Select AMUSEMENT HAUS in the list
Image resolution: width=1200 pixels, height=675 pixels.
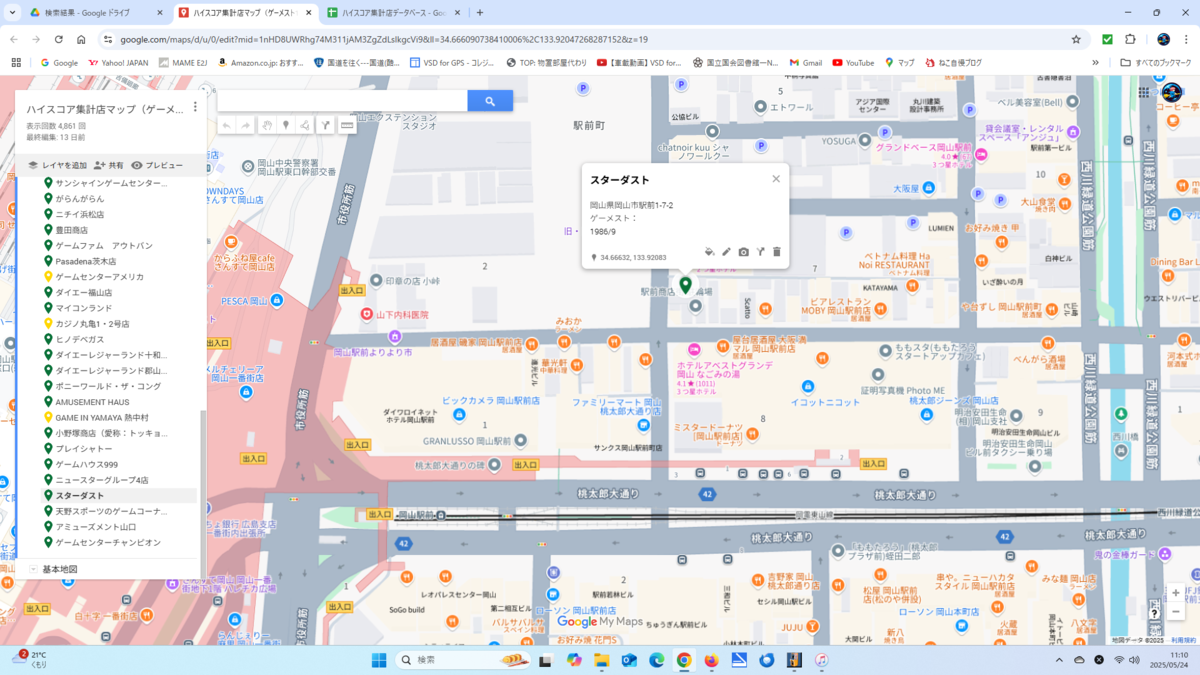tap(92, 402)
